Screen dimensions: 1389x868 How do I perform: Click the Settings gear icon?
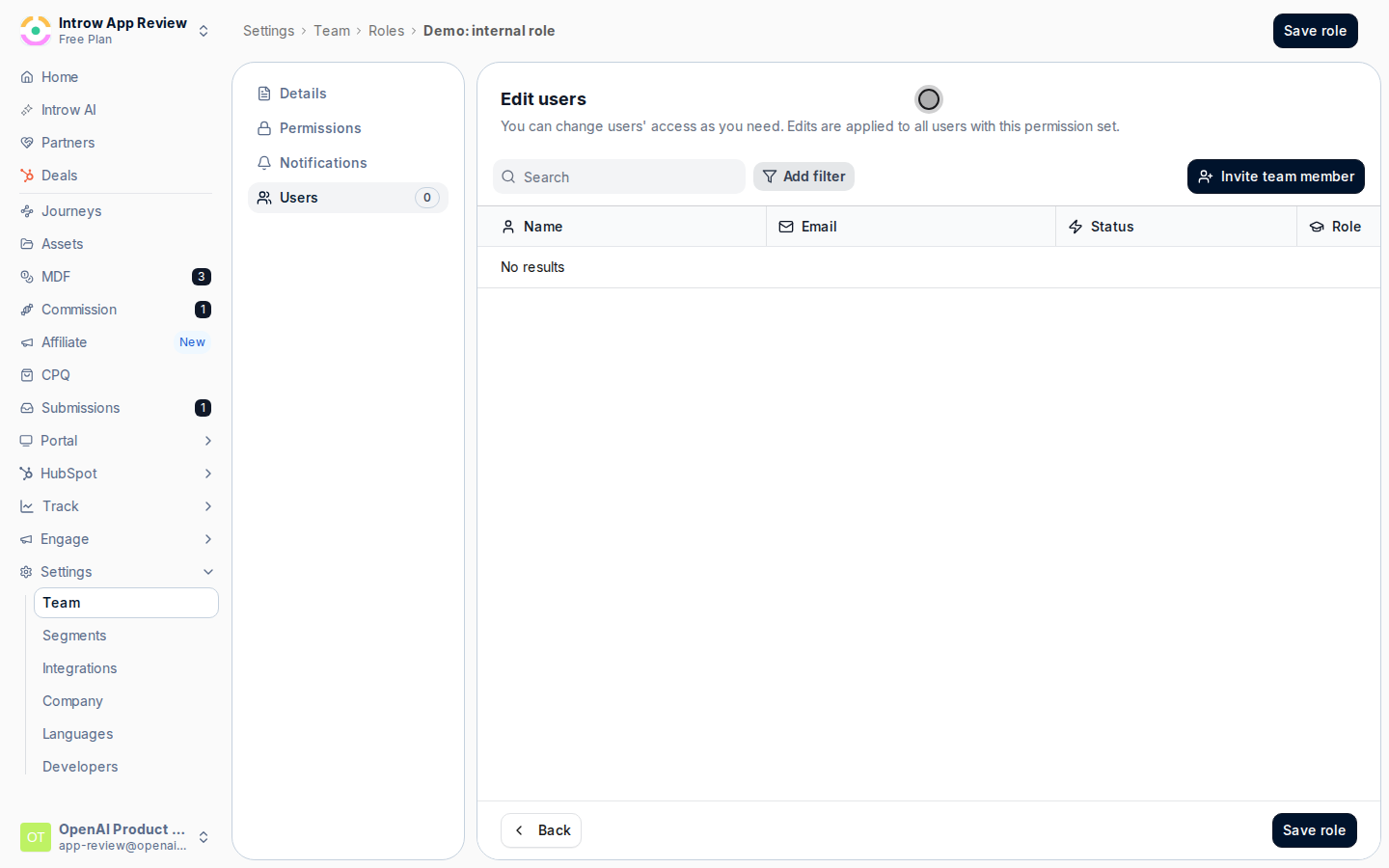26,572
